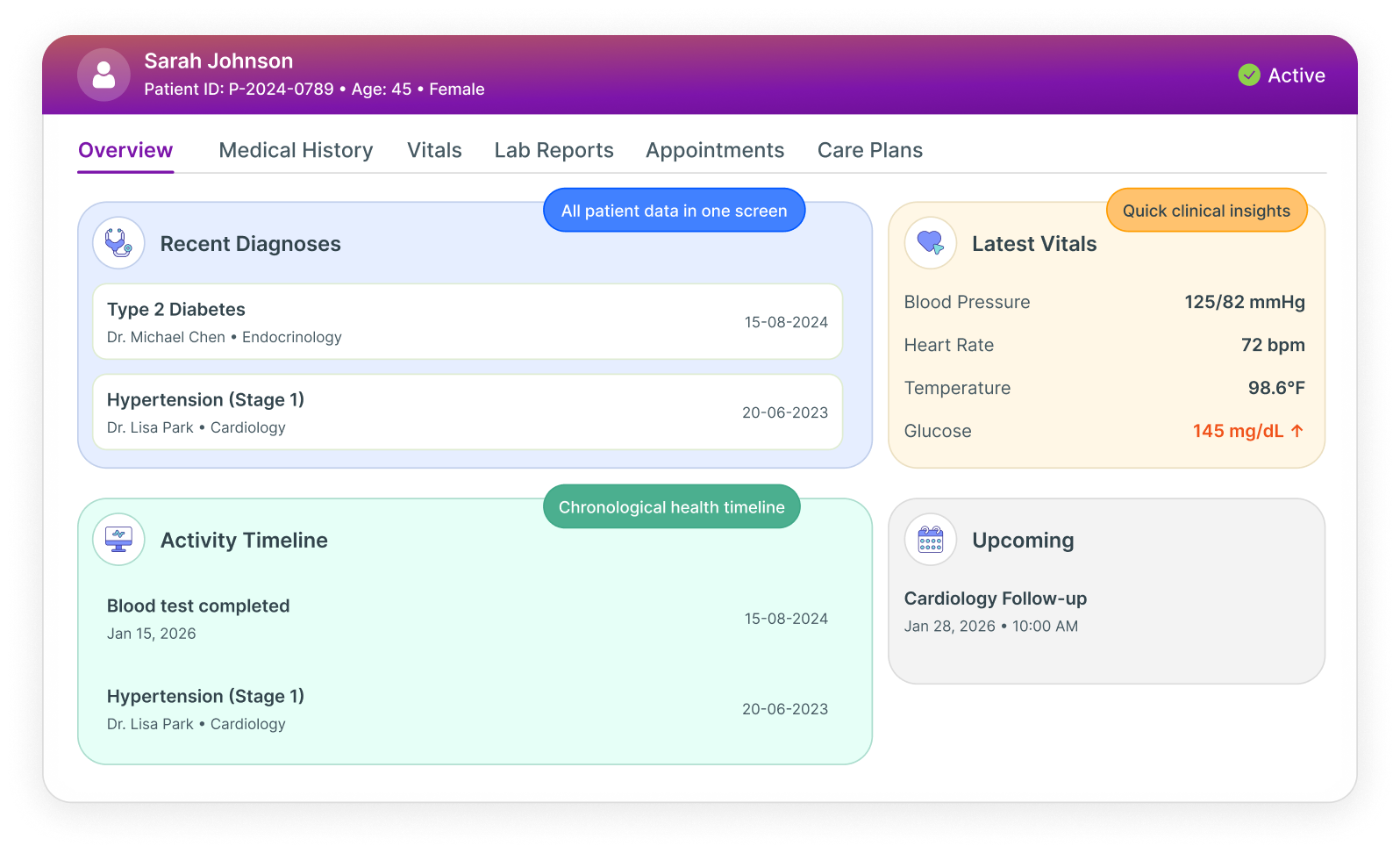Select the Blood test completed timeline entry

(x=468, y=619)
